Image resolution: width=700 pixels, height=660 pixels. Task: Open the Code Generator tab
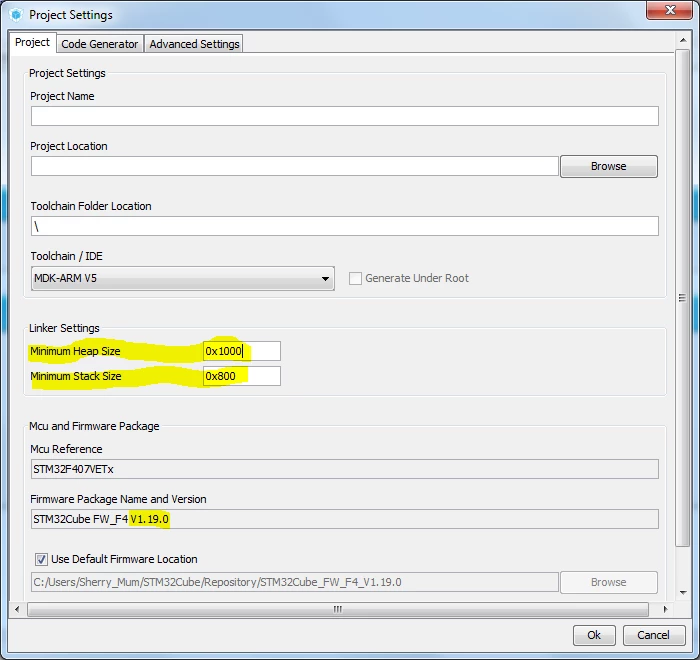pos(100,44)
